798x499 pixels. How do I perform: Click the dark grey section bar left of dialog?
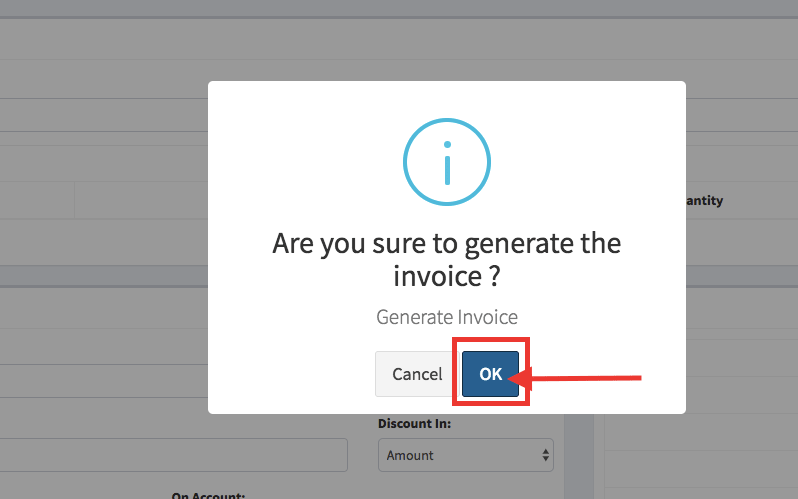pyautogui.click(x=104, y=276)
